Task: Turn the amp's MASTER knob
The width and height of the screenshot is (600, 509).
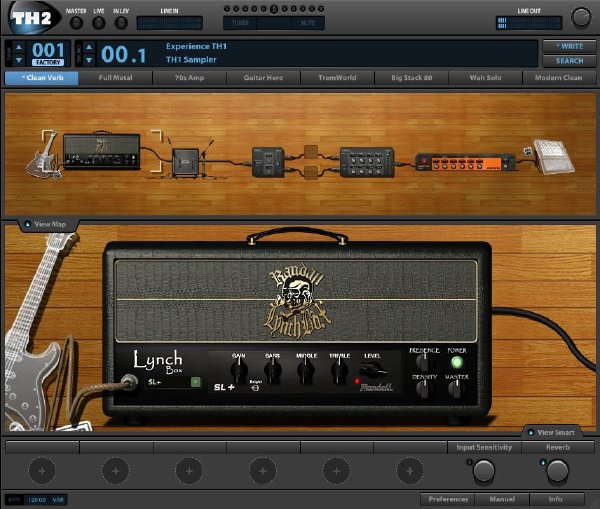Action: (x=456, y=389)
